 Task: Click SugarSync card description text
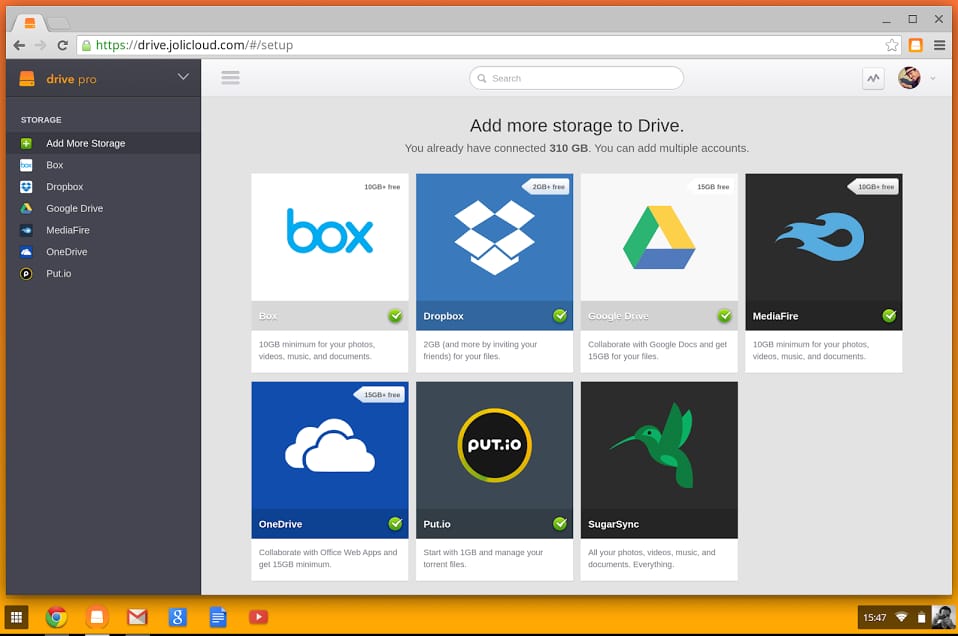pyautogui.click(x=651, y=558)
